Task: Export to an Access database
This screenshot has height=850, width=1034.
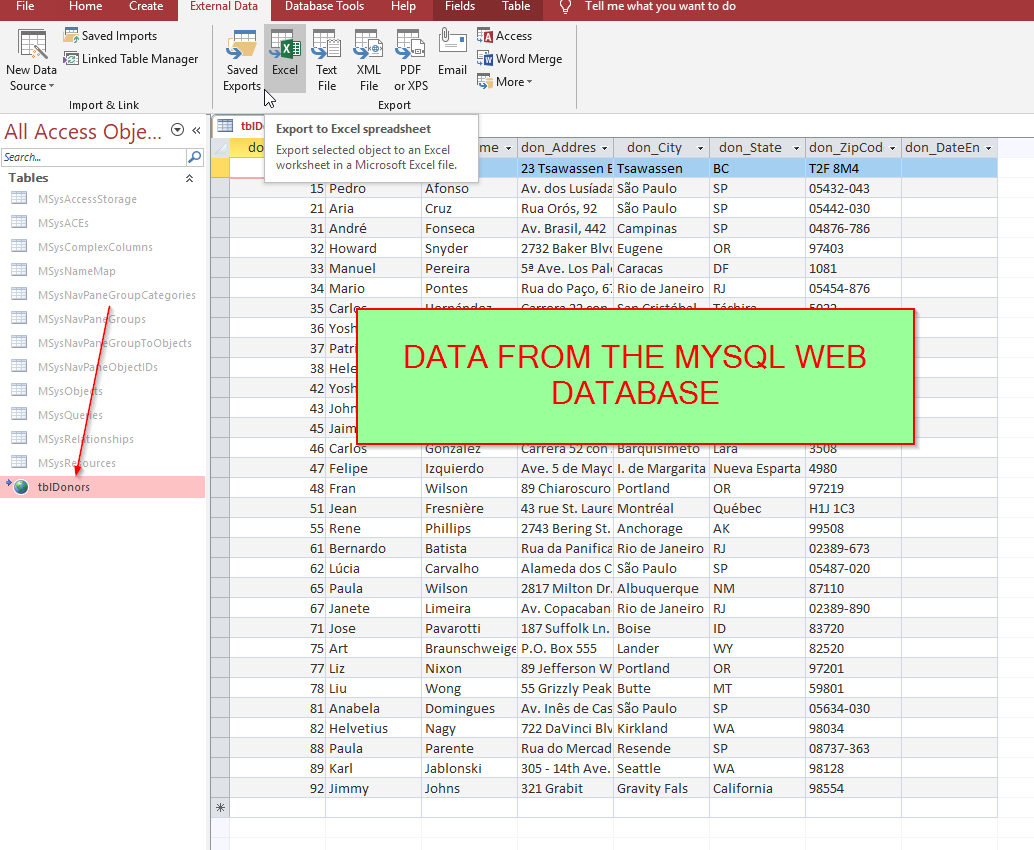Action: [x=504, y=36]
